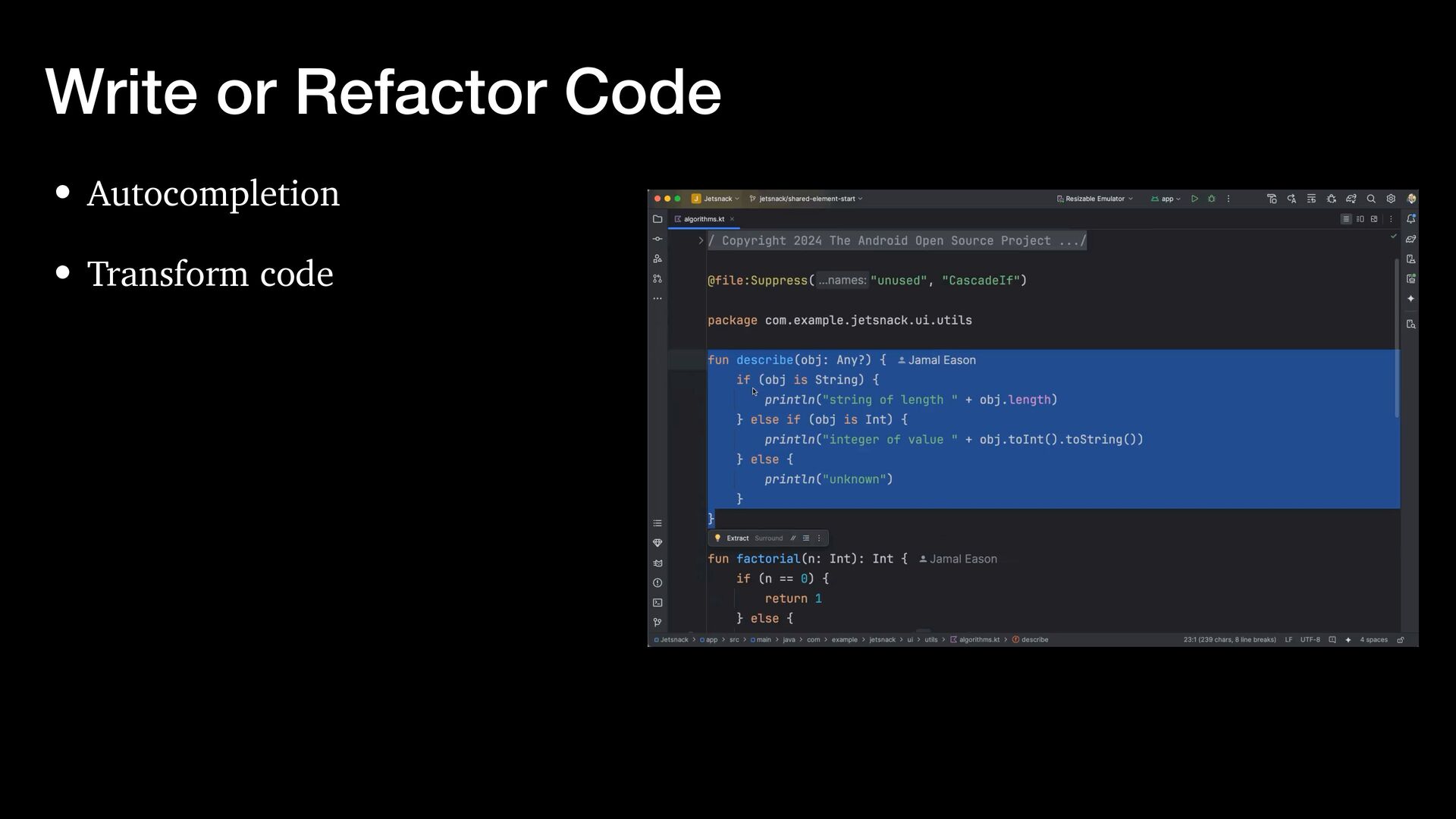Click the Debug app bug icon
Image resolution: width=1456 pixels, height=819 pixels.
[1212, 199]
